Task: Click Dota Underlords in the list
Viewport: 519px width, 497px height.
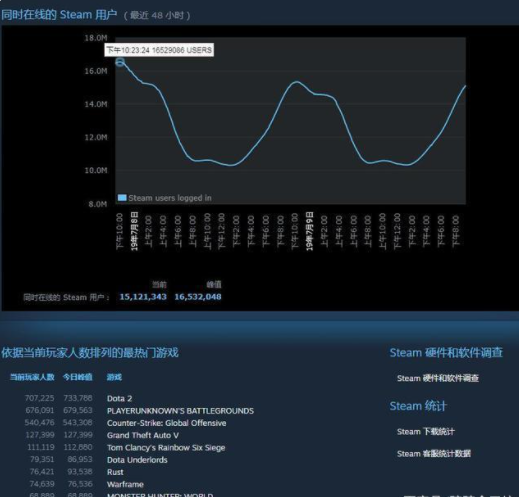Action: point(137,460)
